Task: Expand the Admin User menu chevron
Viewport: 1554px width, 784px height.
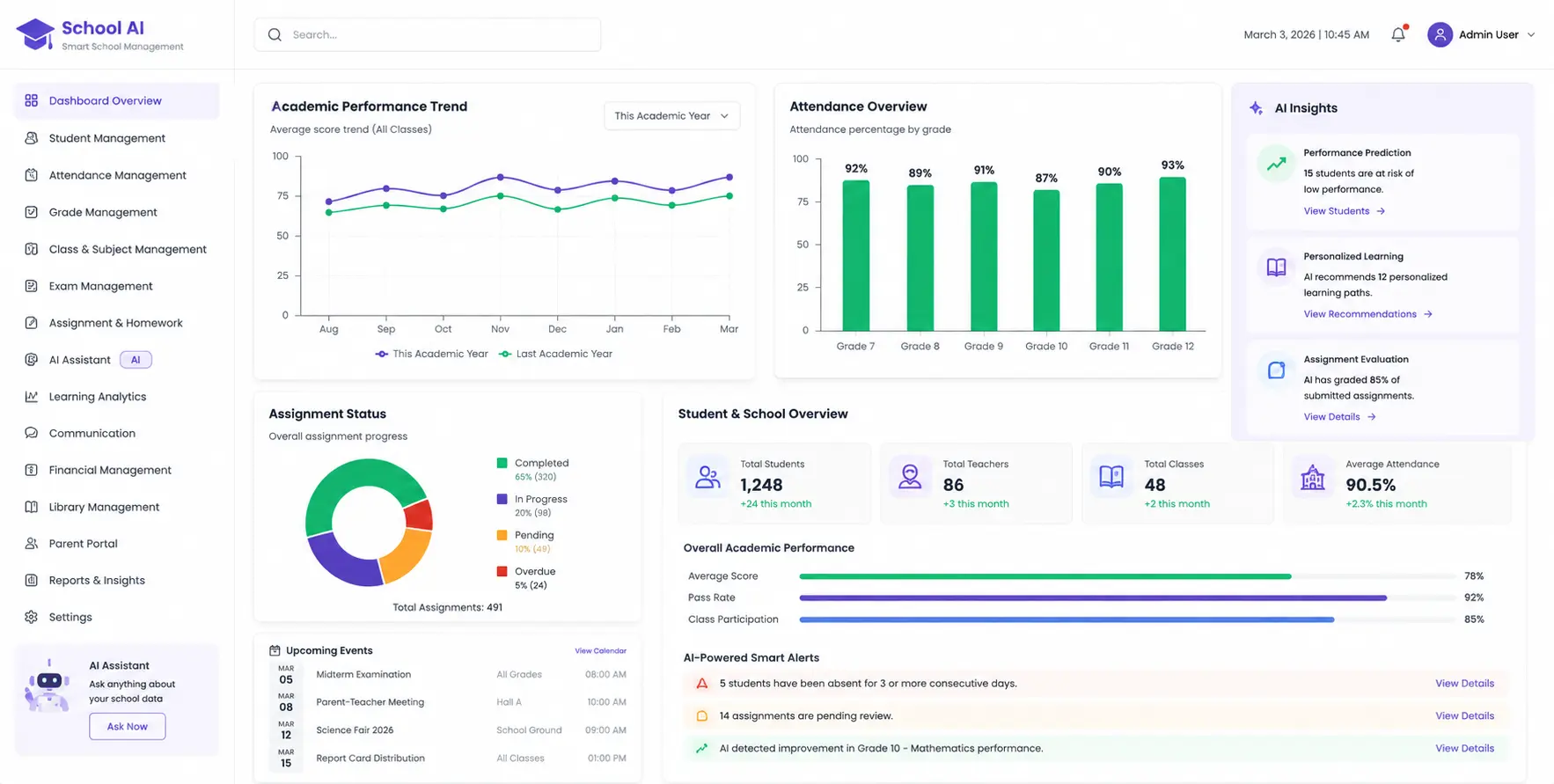Action: point(1531,35)
